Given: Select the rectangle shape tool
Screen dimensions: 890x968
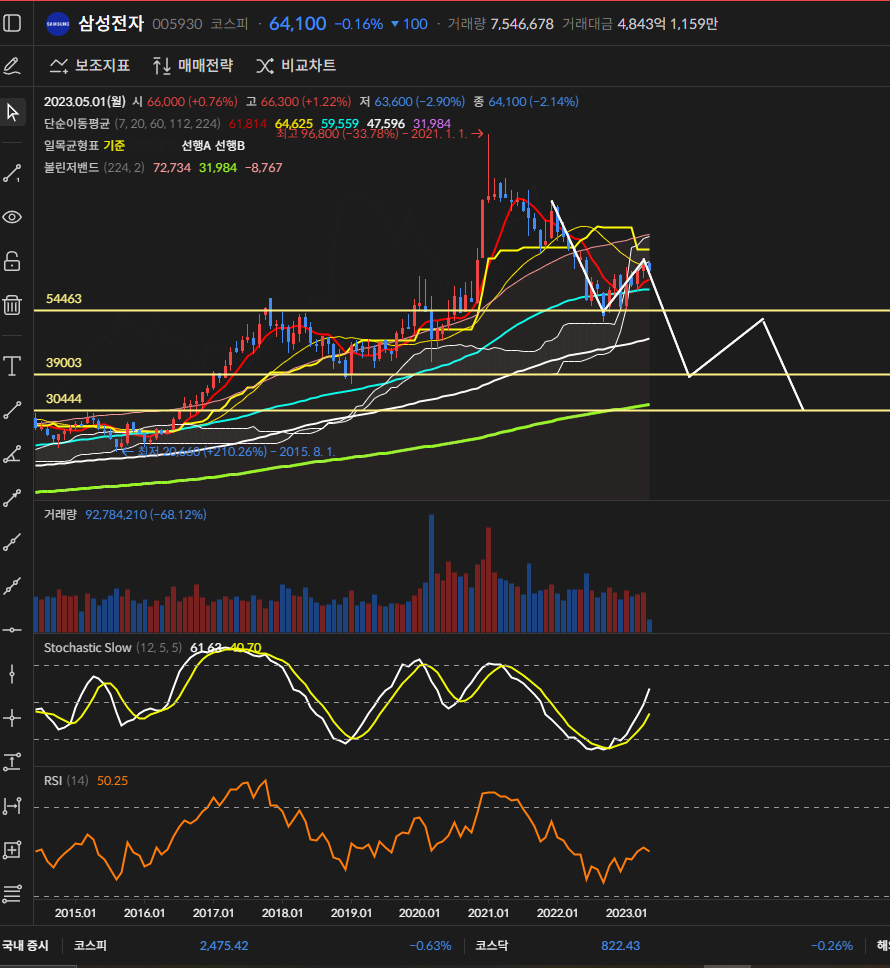Looking at the screenshot, I should pos(12,850).
